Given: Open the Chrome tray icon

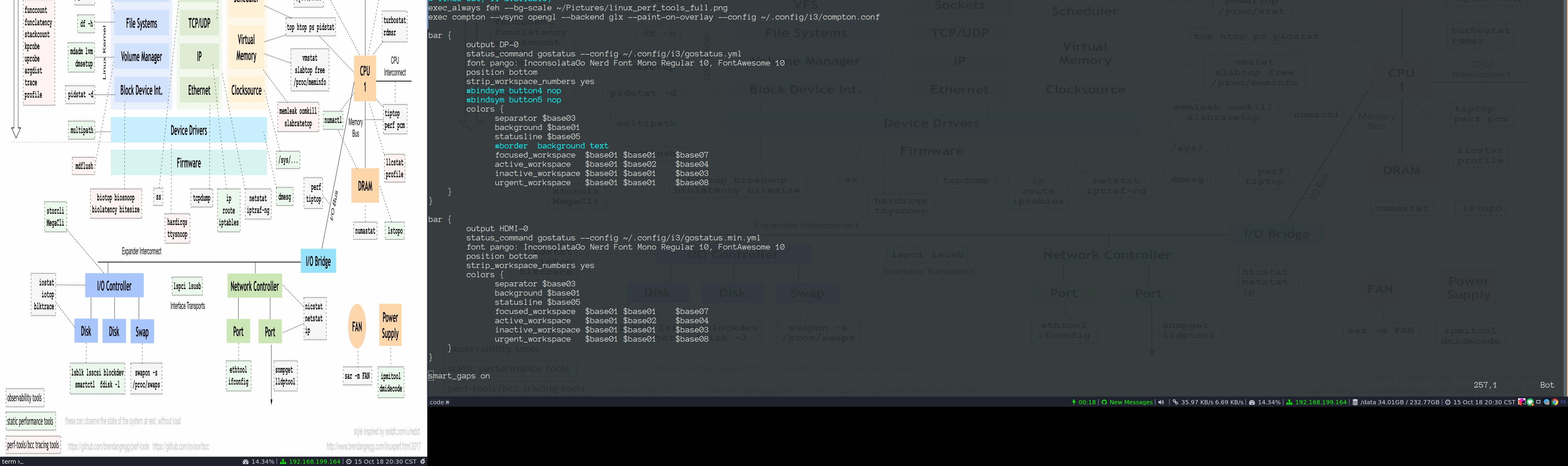Looking at the screenshot, I should [1555, 402].
